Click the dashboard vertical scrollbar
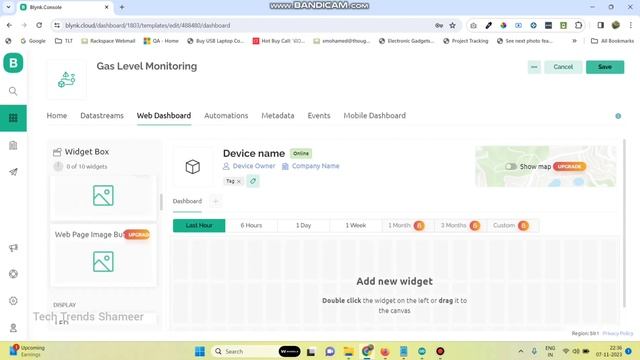This screenshot has width=640, height=360. click(x=624, y=224)
